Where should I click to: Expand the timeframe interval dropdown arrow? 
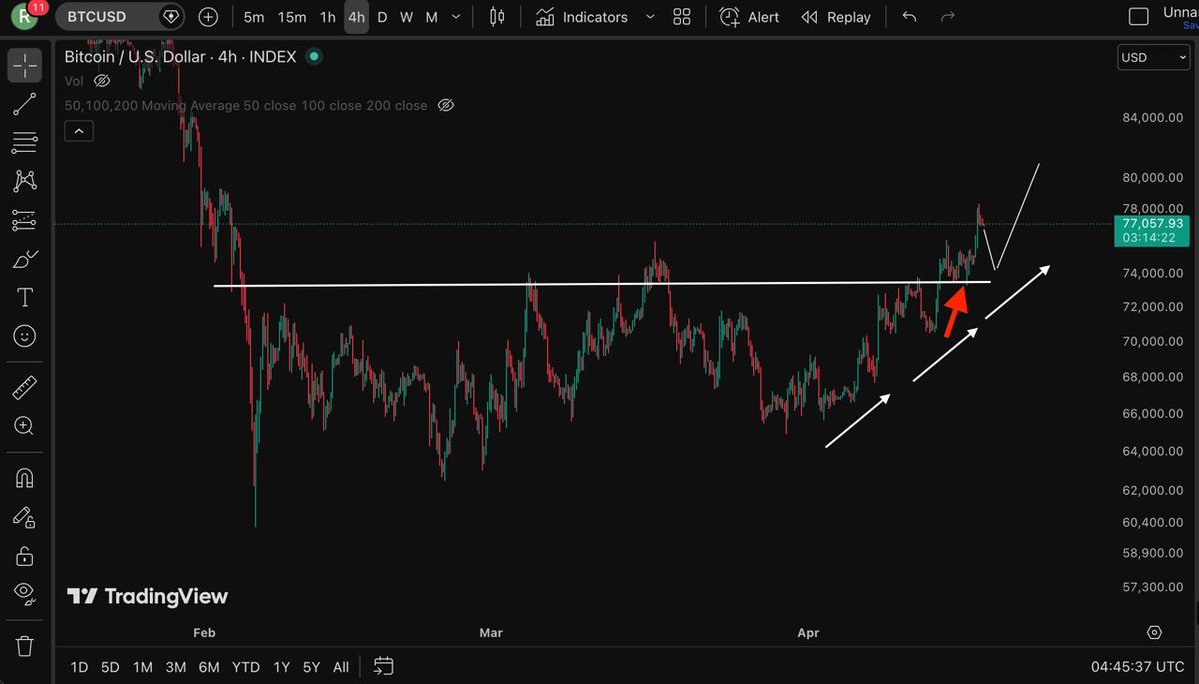457,17
